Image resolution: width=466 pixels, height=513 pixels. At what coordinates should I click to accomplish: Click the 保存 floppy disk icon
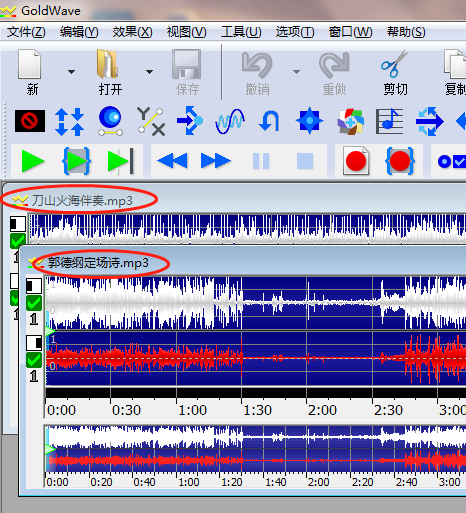186,64
